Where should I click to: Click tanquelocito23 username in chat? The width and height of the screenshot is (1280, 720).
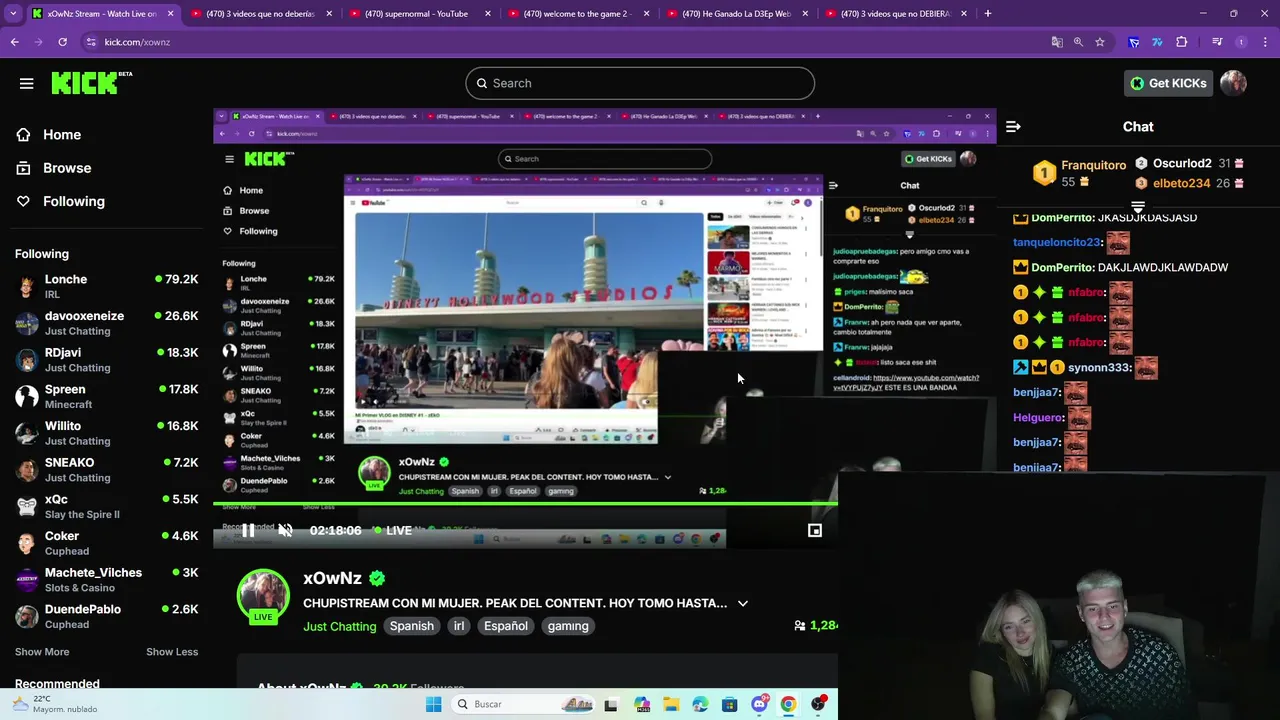pyautogui.click(x=1057, y=243)
